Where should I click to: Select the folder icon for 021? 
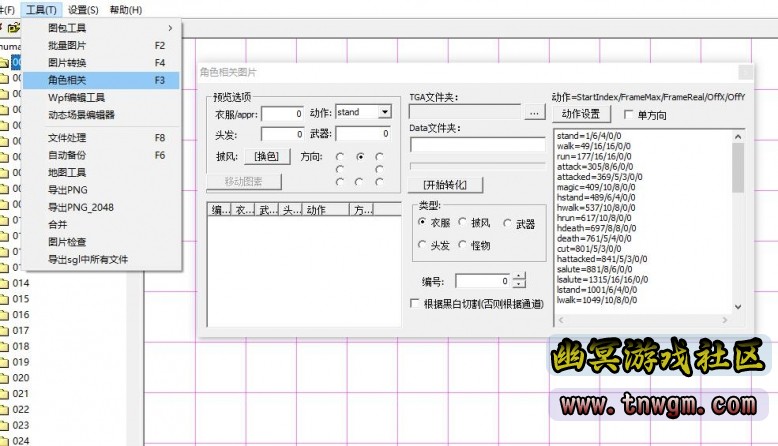coord(4,394)
